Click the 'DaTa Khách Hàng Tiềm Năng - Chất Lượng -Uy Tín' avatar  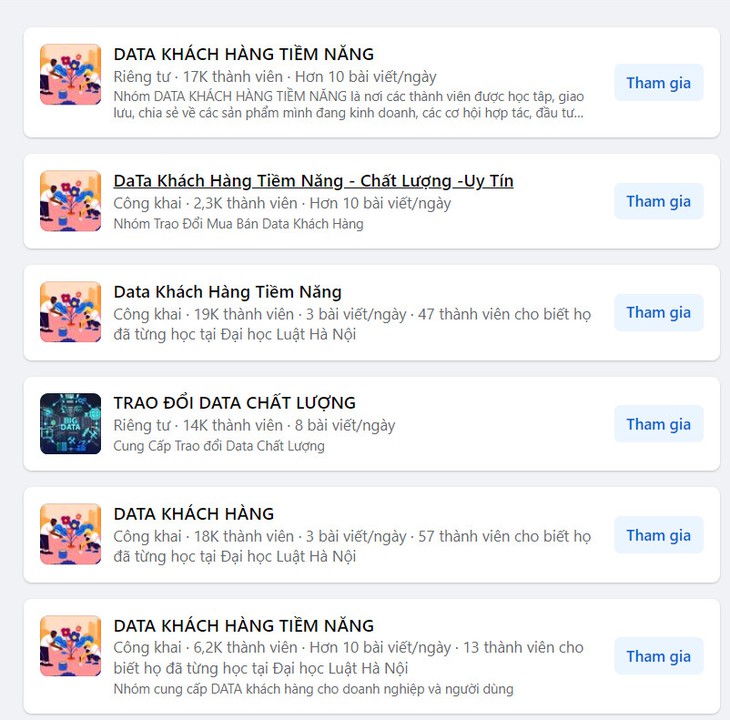[x=70, y=201]
